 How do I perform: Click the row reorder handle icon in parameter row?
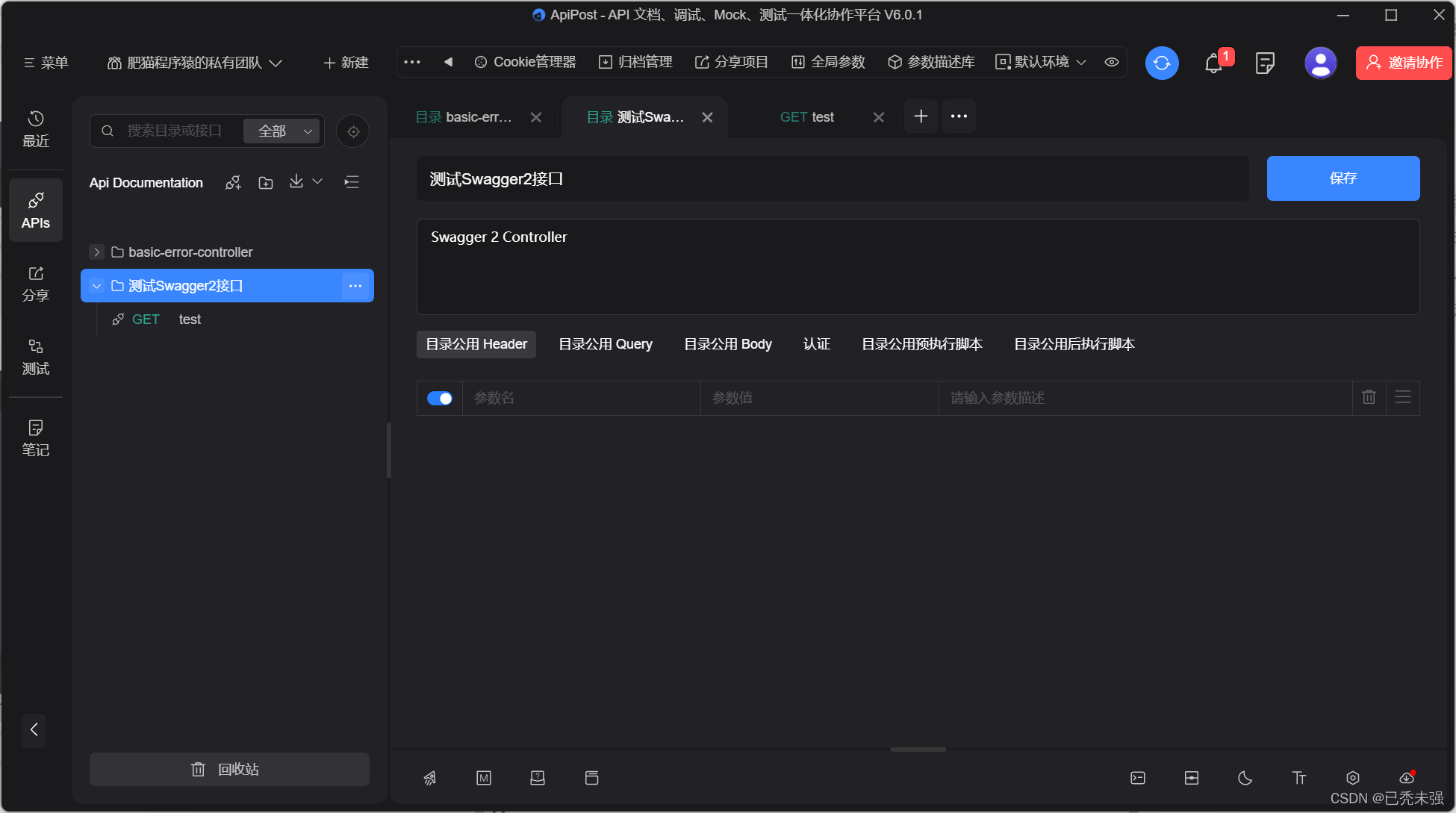1403,397
